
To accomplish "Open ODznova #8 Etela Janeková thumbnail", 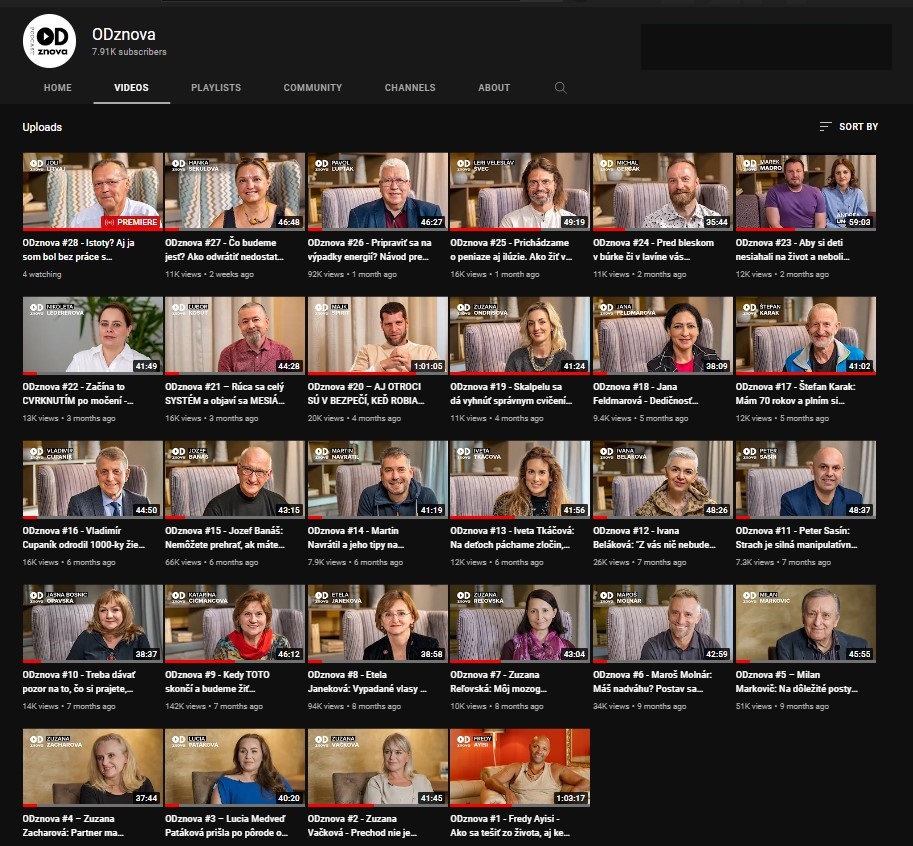I will pos(377,624).
